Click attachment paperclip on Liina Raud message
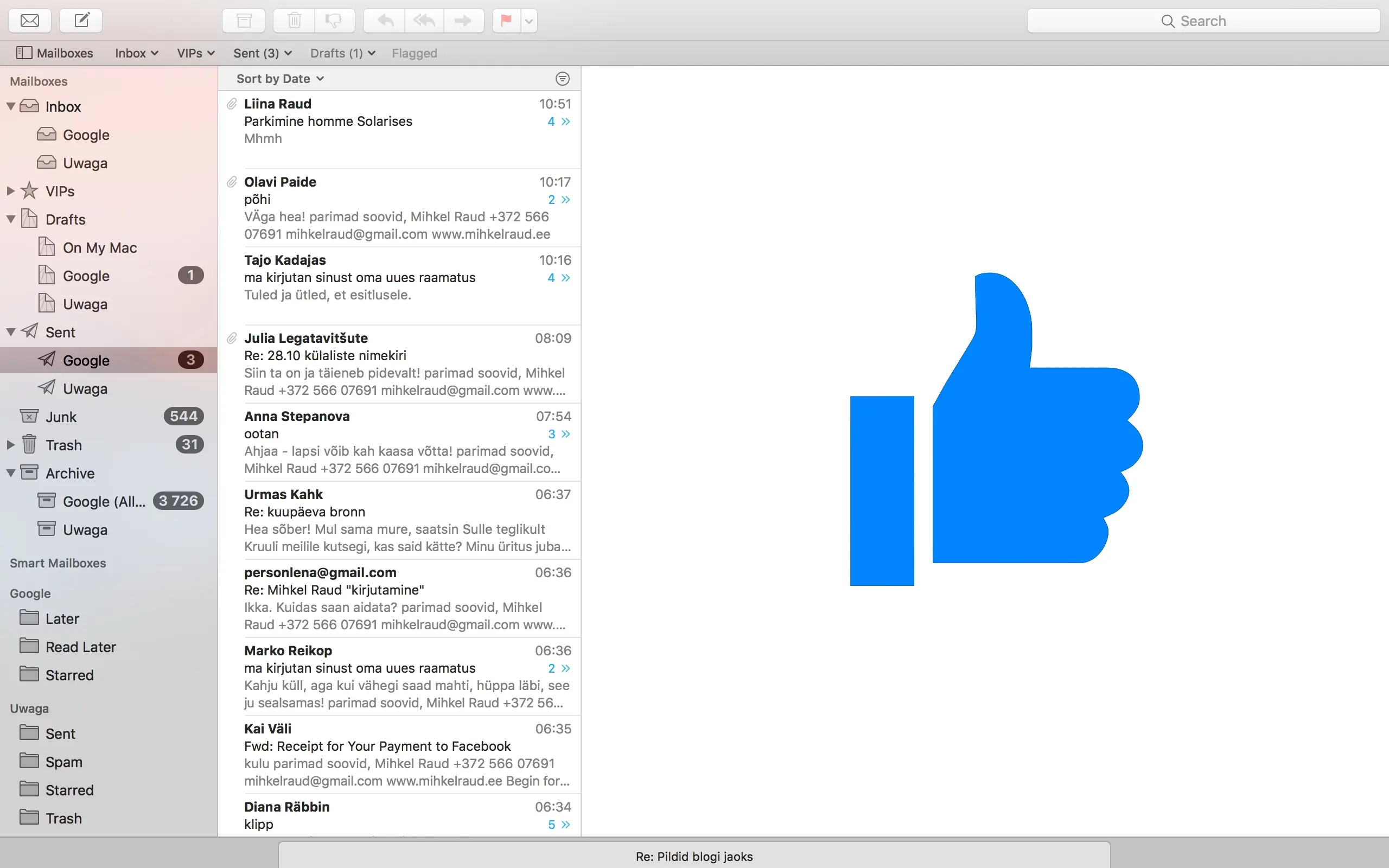Image resolution: width=1389 pixels, height=868 pixels. tap(231, 104)
